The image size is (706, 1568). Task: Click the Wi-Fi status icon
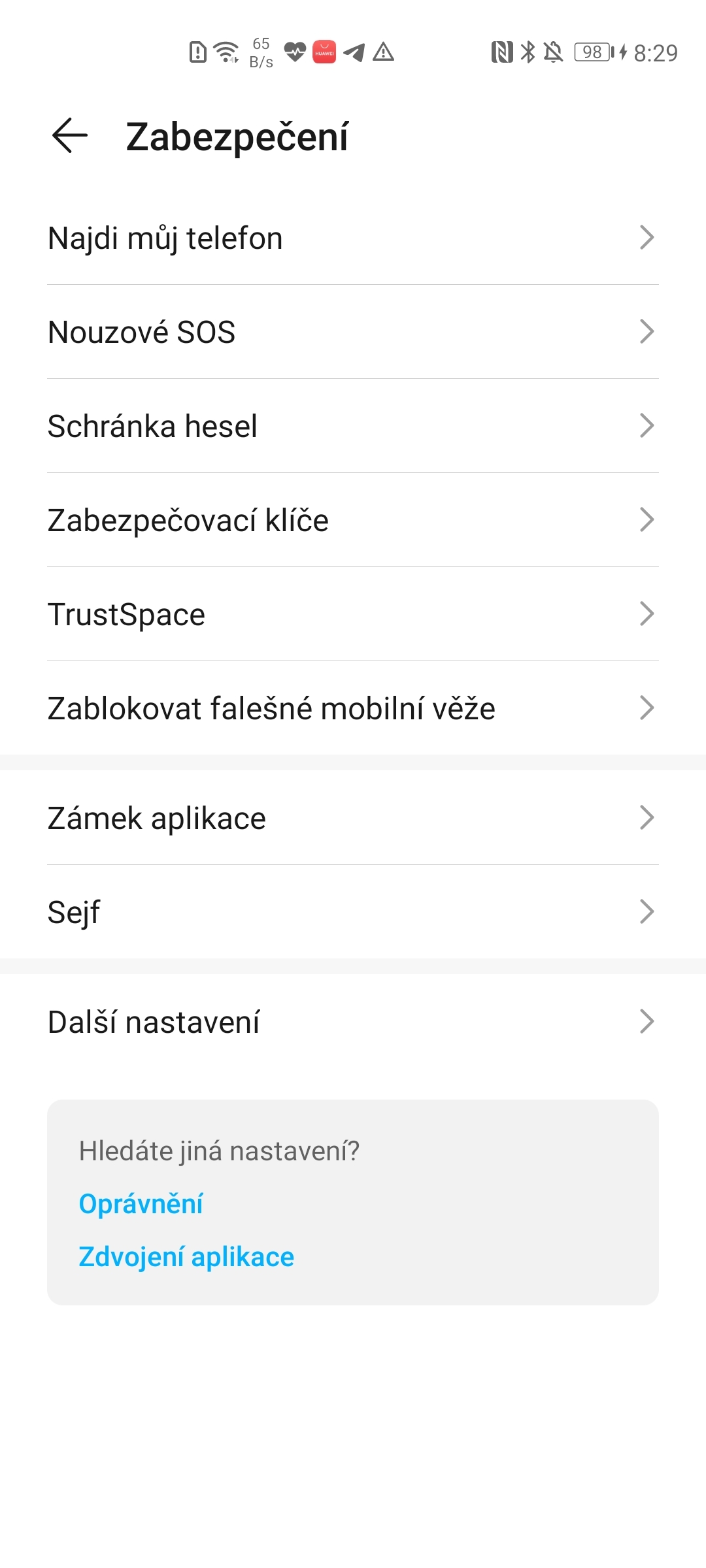point(226,52)
